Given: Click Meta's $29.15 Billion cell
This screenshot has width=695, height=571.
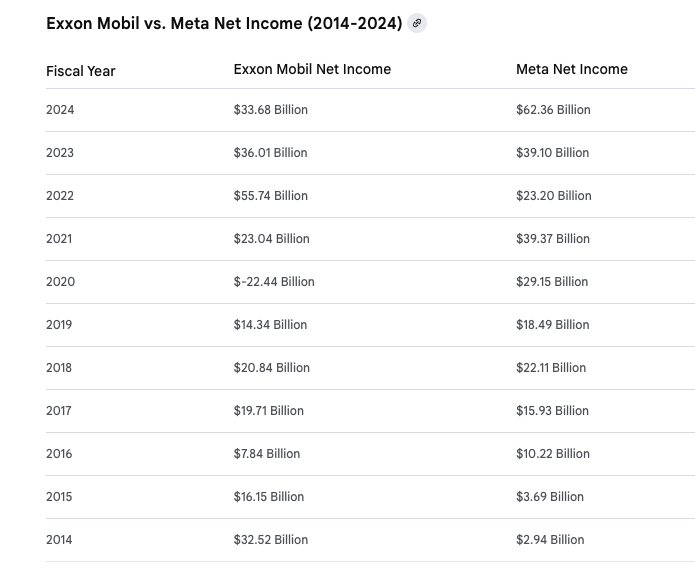Looking at the screenshot, I should [552, 282].
